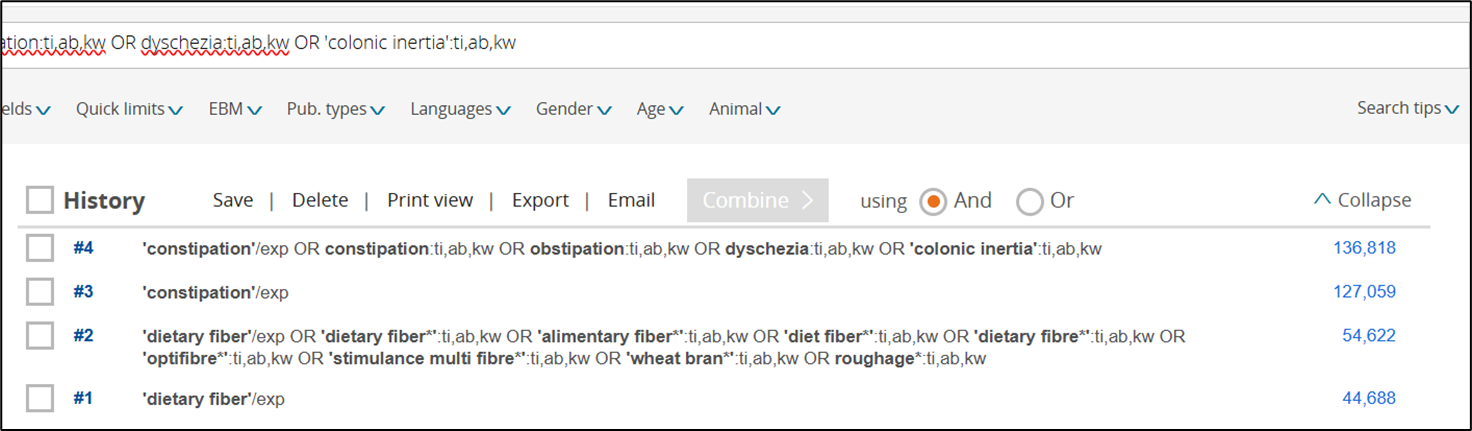This screenshot has height=431, width=1472.
Task: Open the 136,818 results for search #4
Action: [x=1363, y=248]
